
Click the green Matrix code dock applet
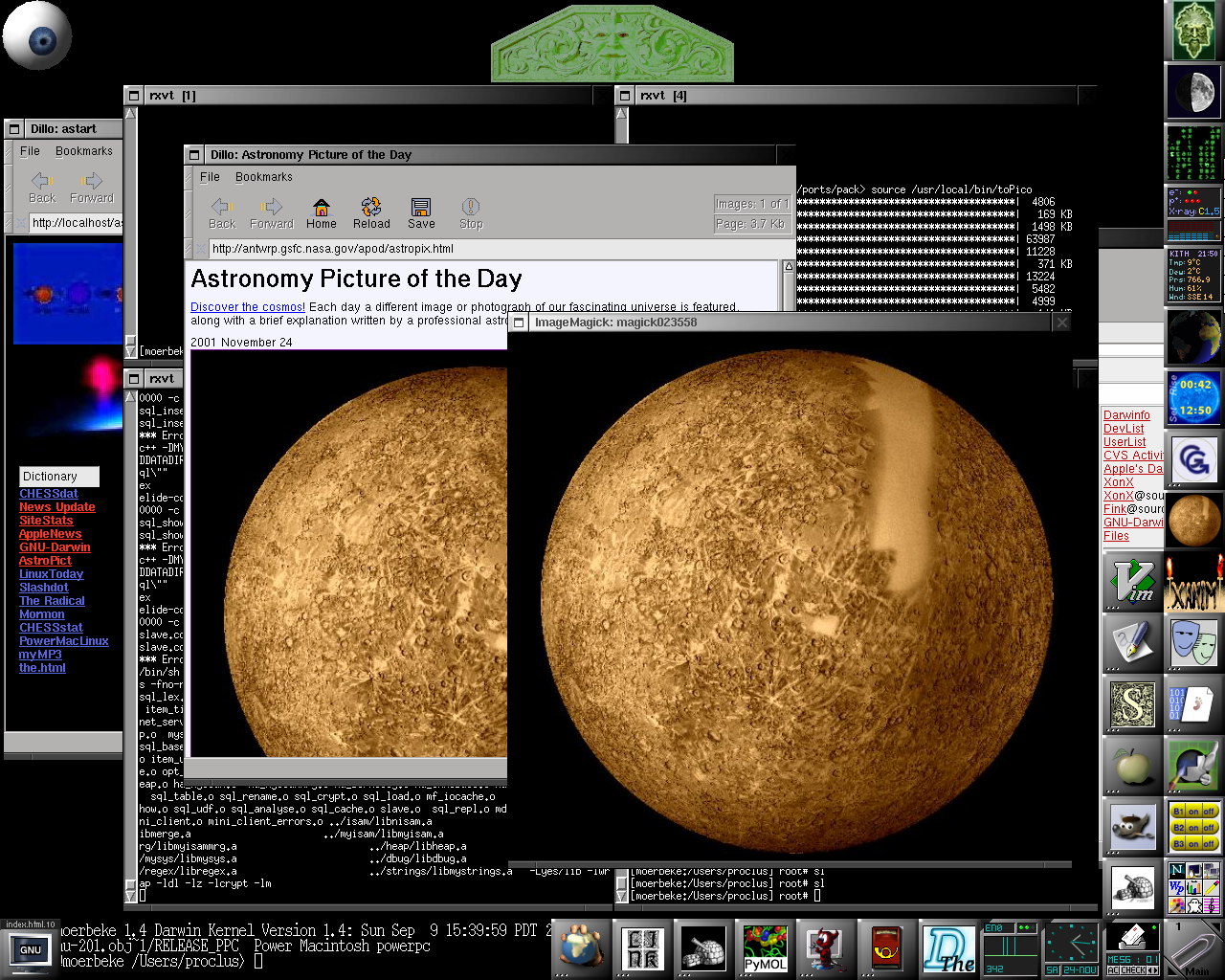click(x=1193, y=153)
